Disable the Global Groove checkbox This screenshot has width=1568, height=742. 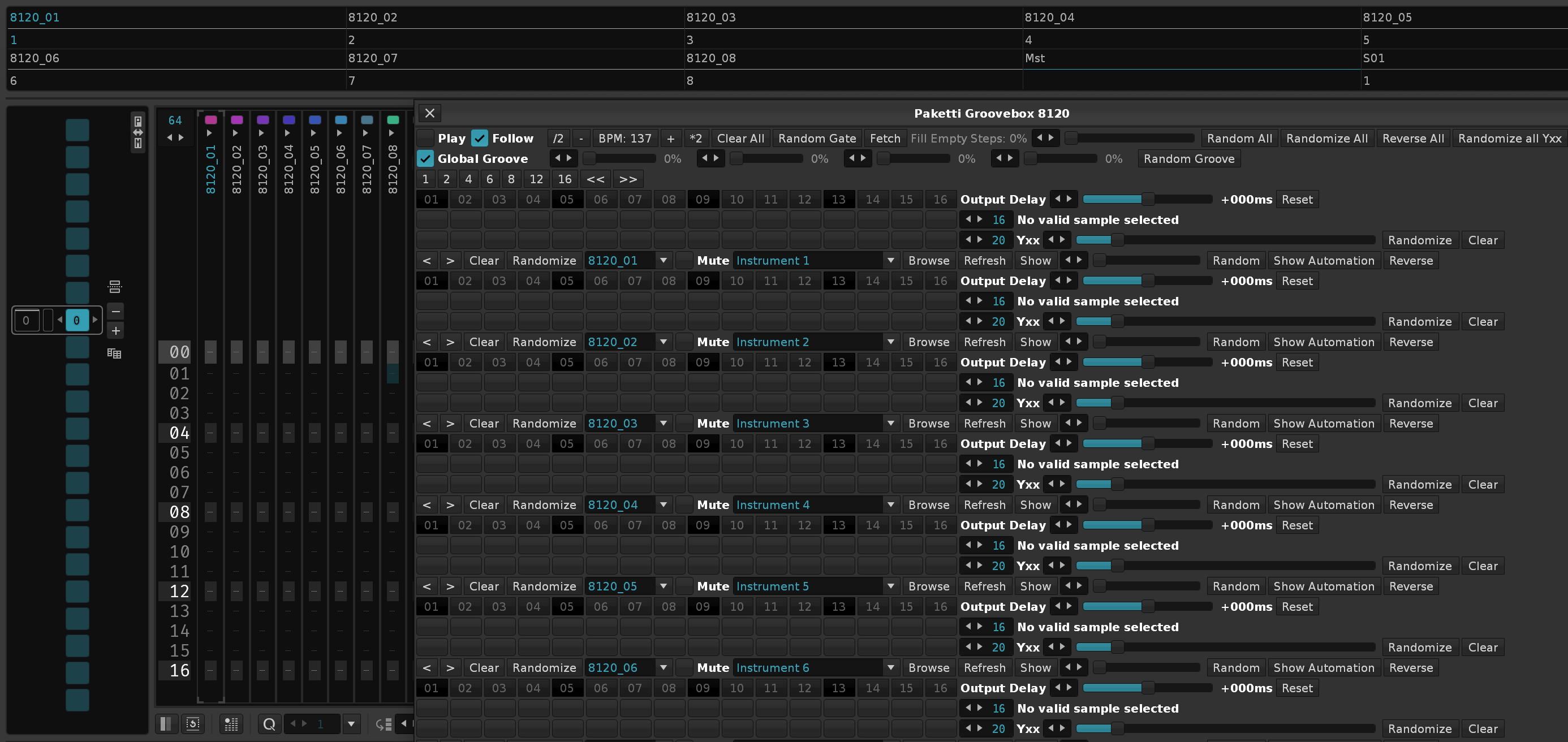(x=425, y=158)
